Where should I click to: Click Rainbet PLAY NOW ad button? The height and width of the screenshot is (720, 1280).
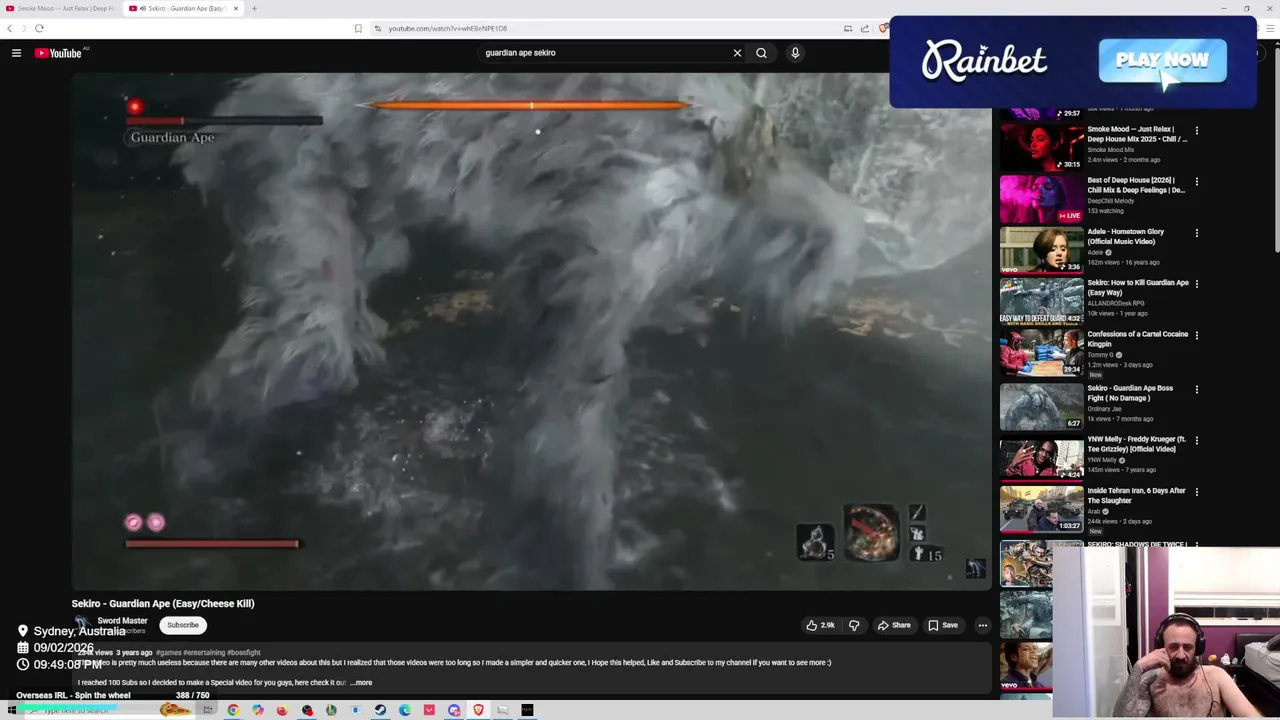pyautogui.click(x=1162, y=60)
